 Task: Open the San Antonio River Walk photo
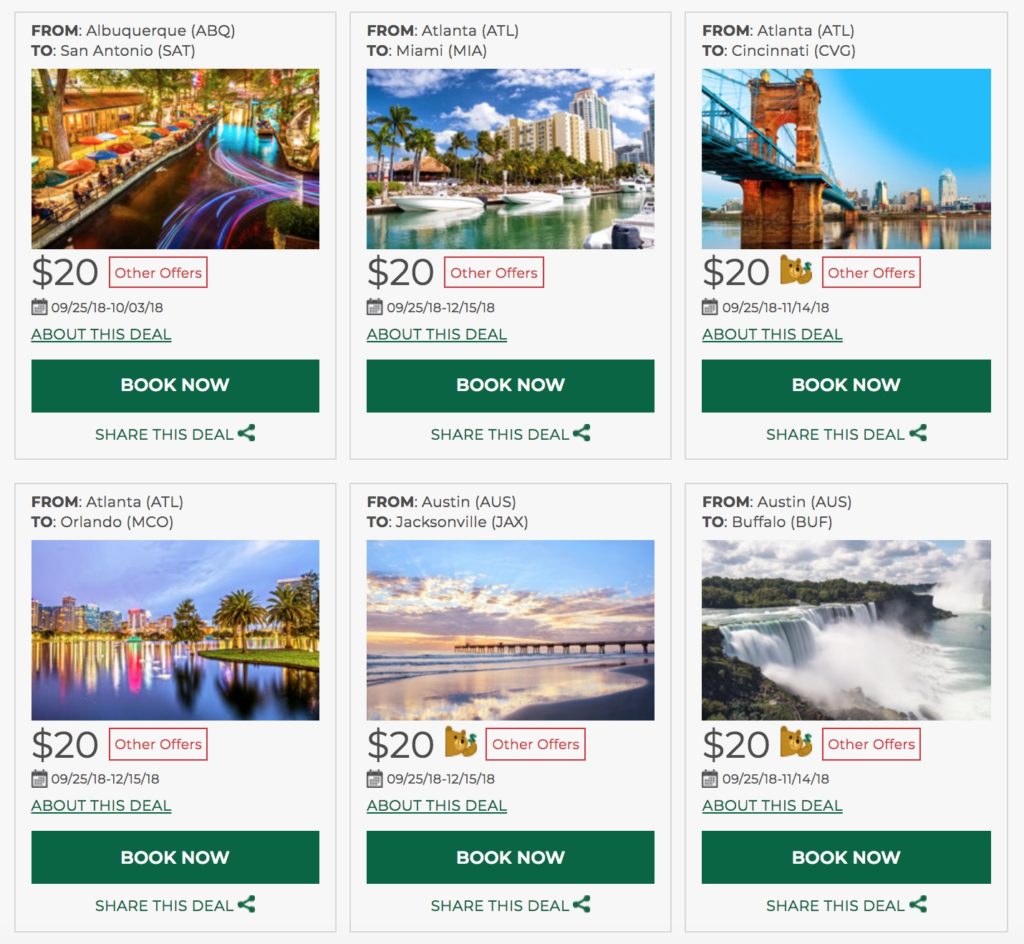click(x=175, y=158)
